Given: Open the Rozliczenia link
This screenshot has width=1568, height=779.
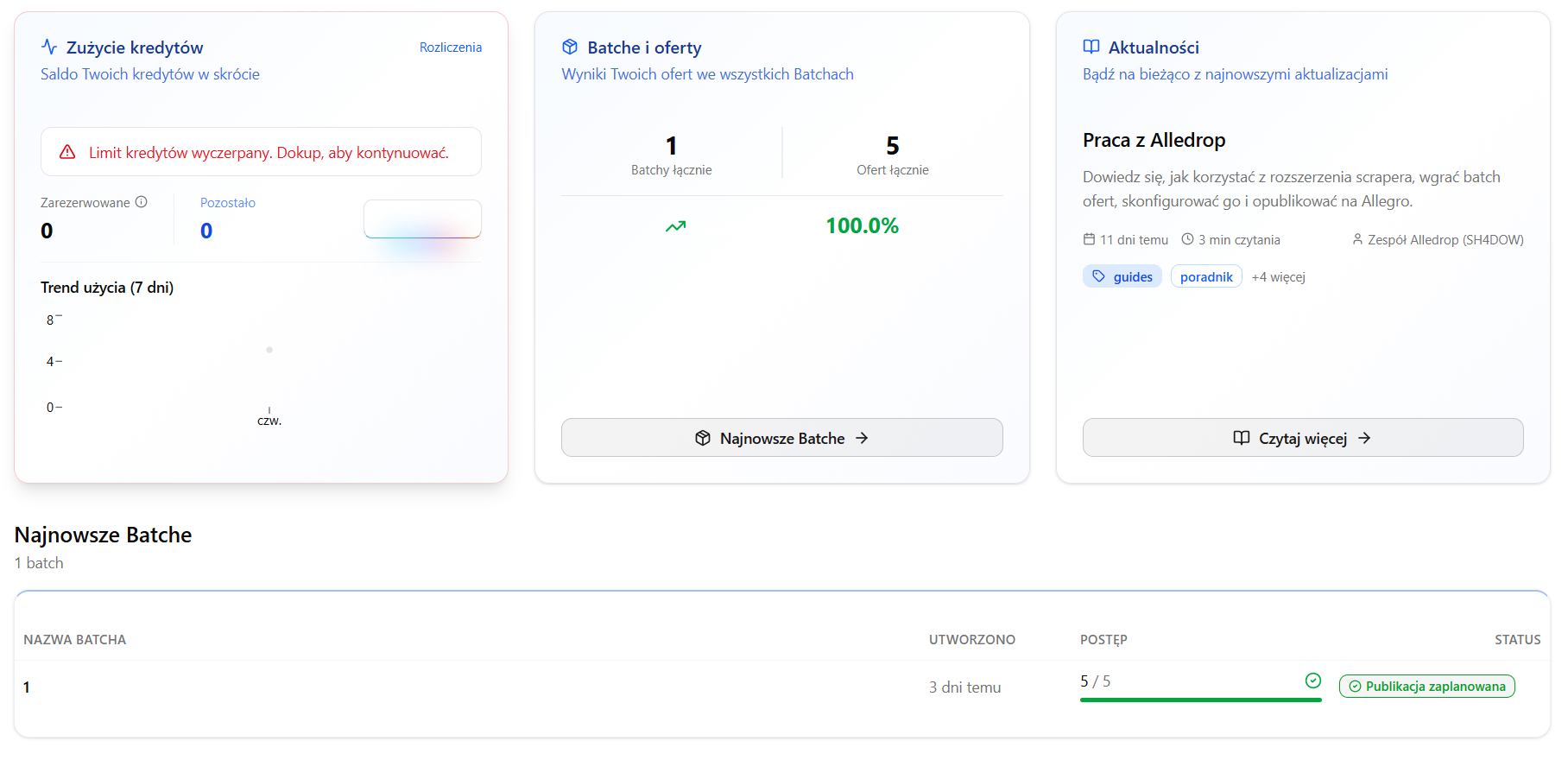Looking at the screenshot, I should click(451, 47).
